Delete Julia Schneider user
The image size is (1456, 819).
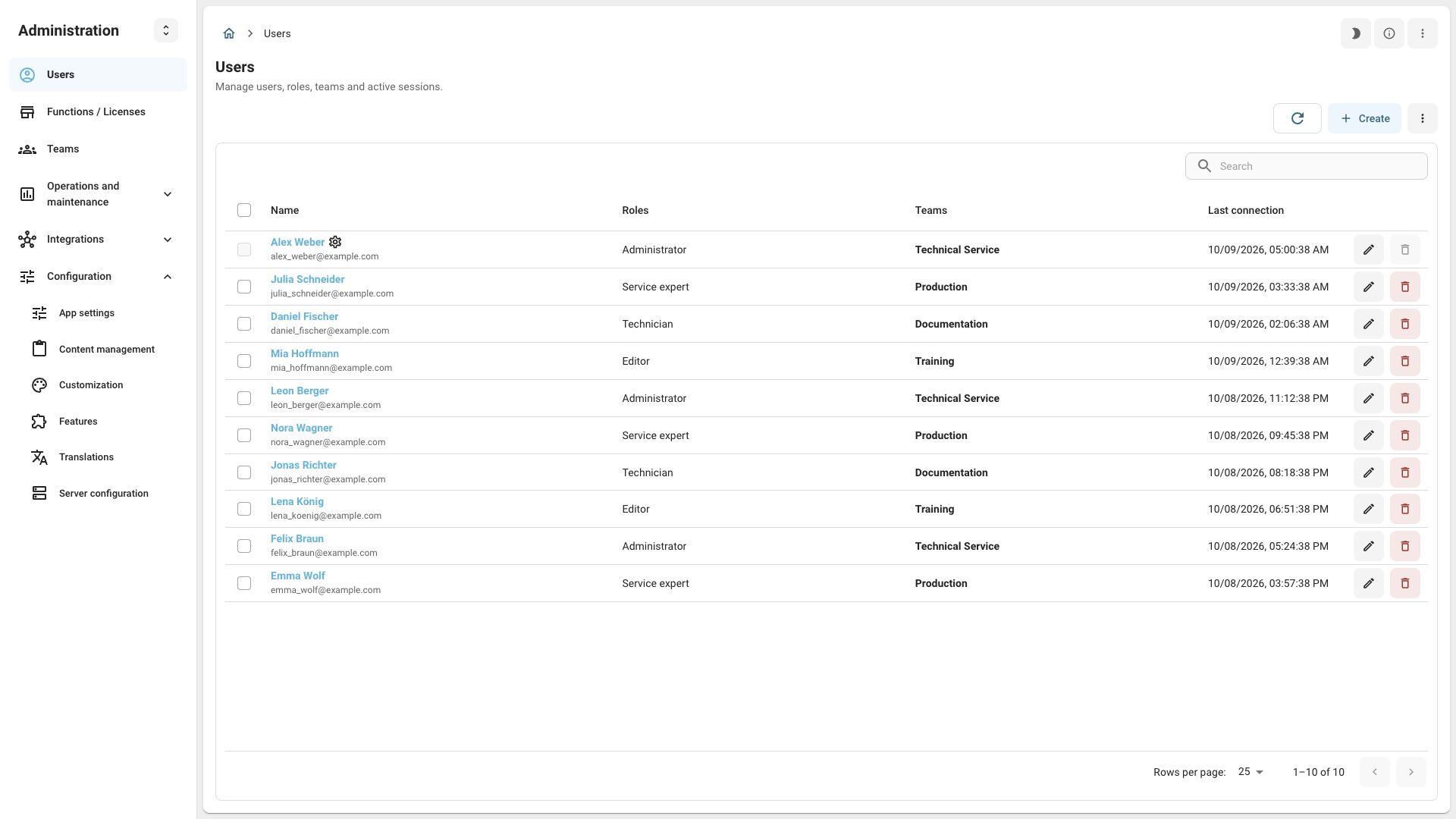click(1404, 287)
